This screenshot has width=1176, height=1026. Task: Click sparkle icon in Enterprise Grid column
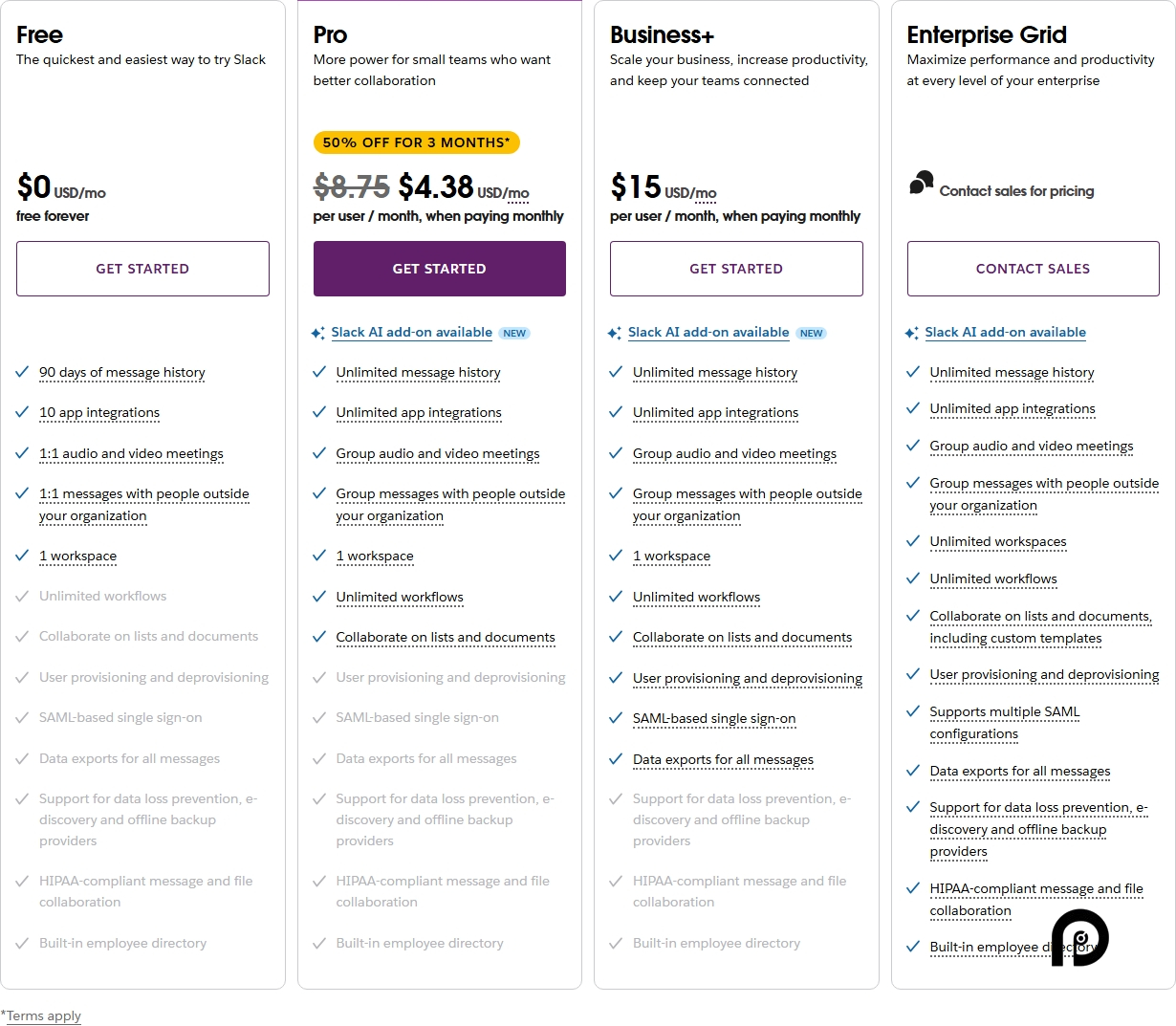pos(911,332)
